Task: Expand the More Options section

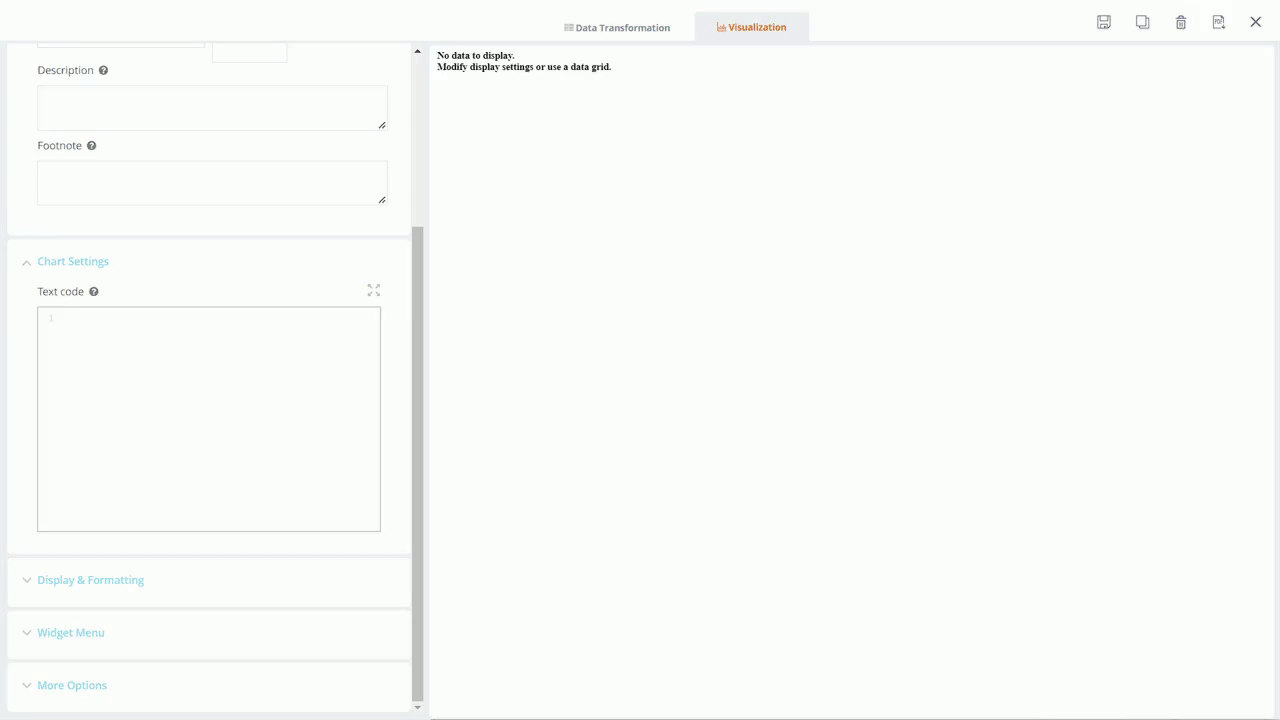Action: (71, 686)
